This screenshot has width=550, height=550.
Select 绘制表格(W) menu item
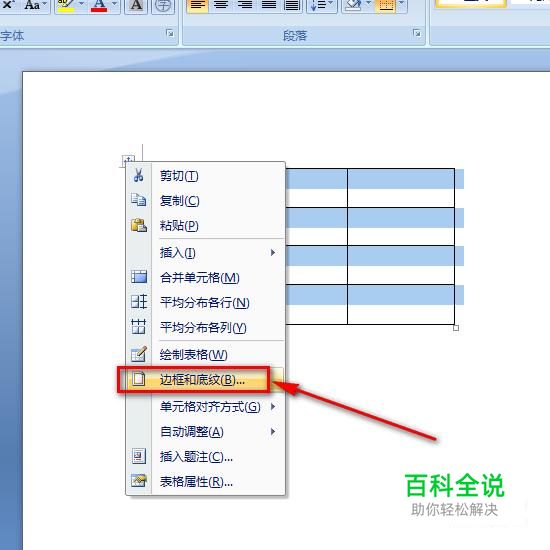tap(205, 355)
